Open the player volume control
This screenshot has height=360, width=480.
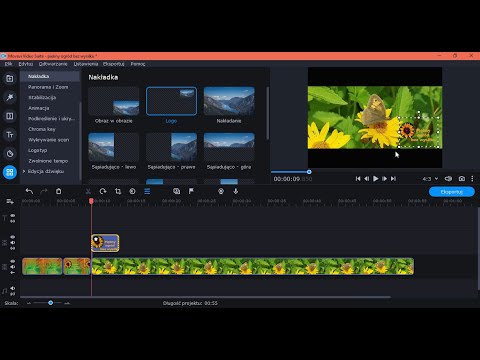[x=448, y=179]
